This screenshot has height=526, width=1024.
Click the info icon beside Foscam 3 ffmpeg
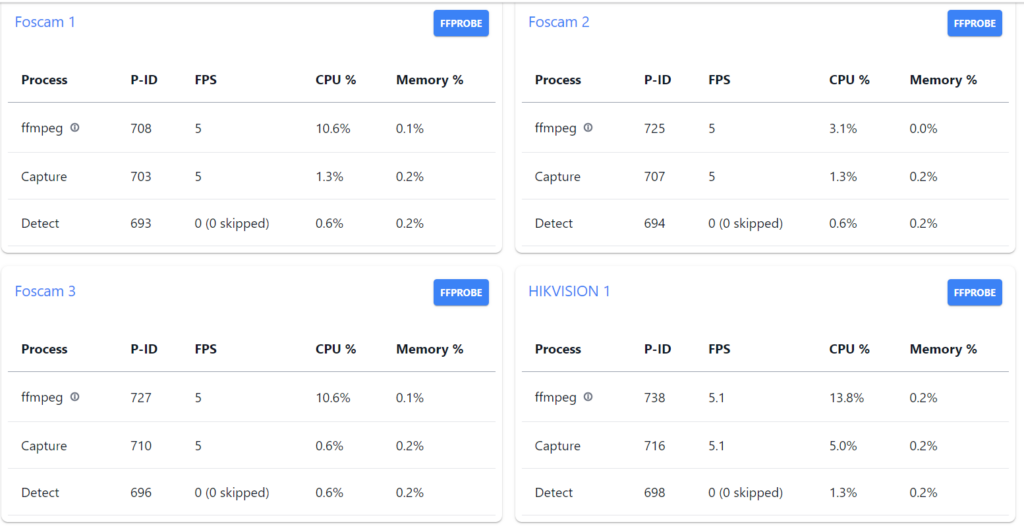click(x=75, y=397)
